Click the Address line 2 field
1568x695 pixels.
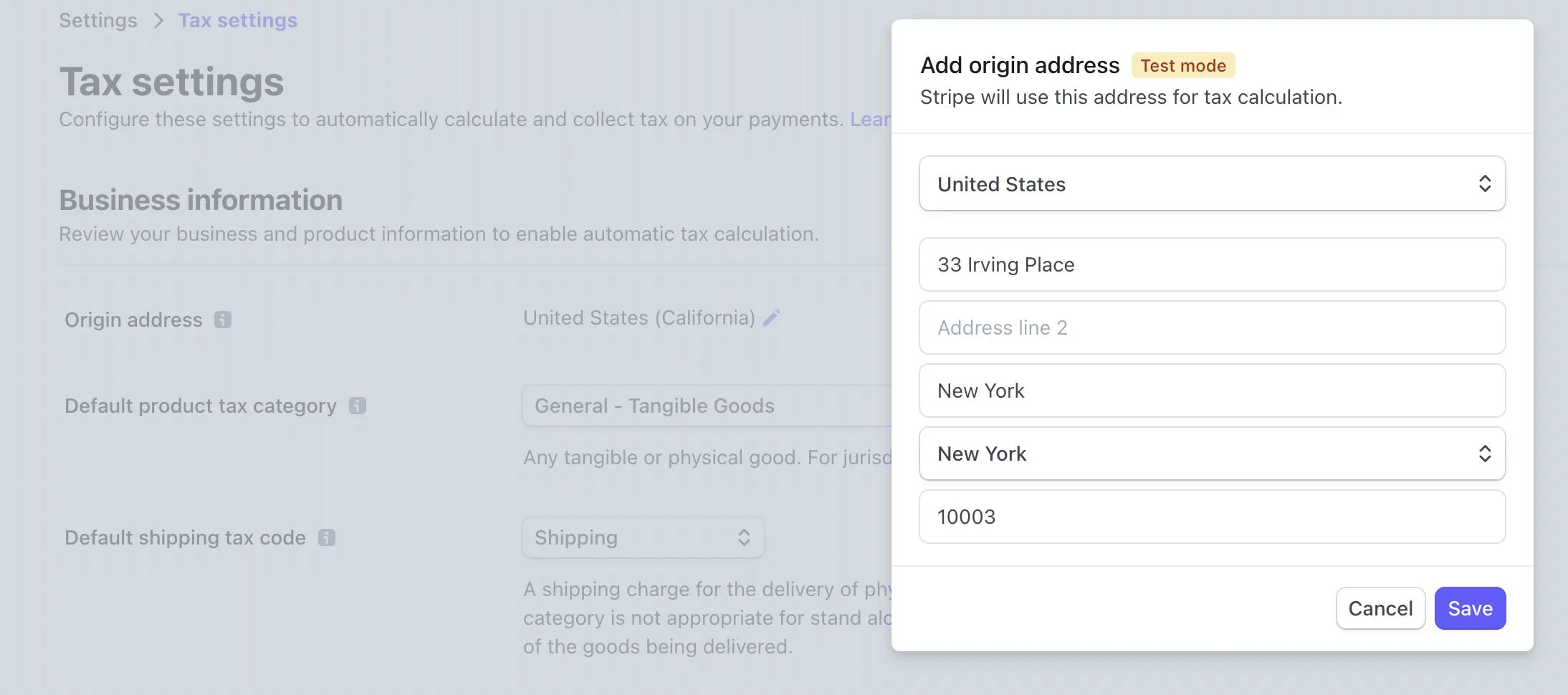pos(1212,327)
